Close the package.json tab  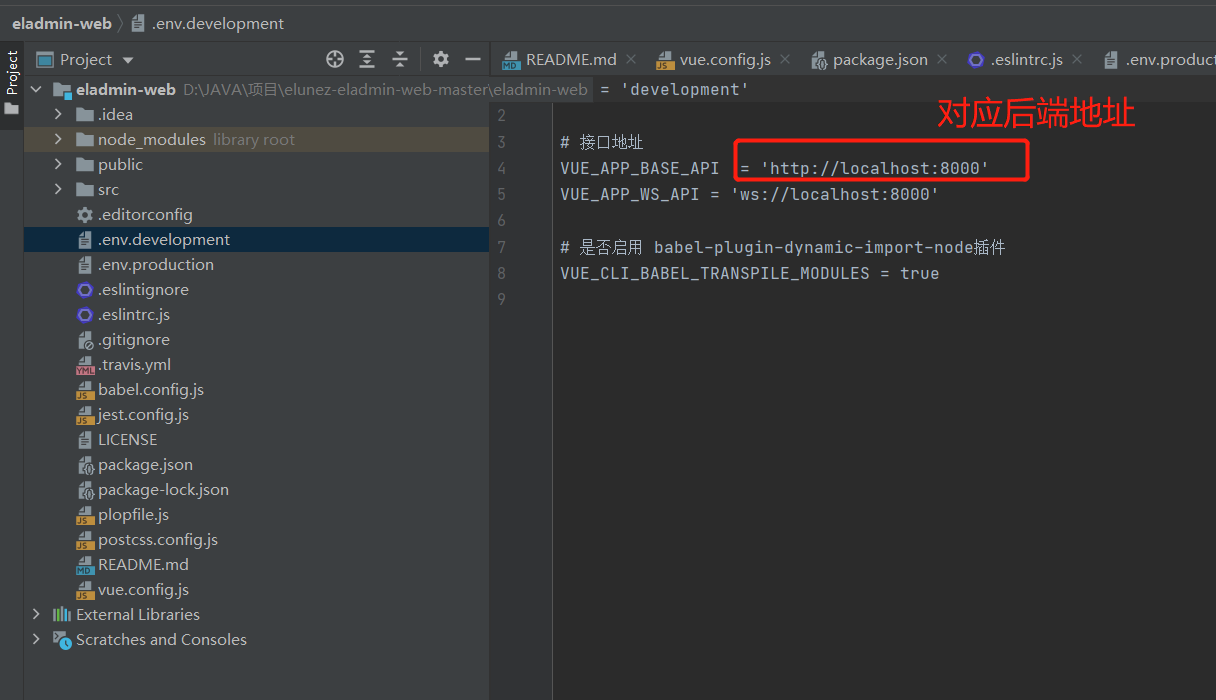point(942,60)
